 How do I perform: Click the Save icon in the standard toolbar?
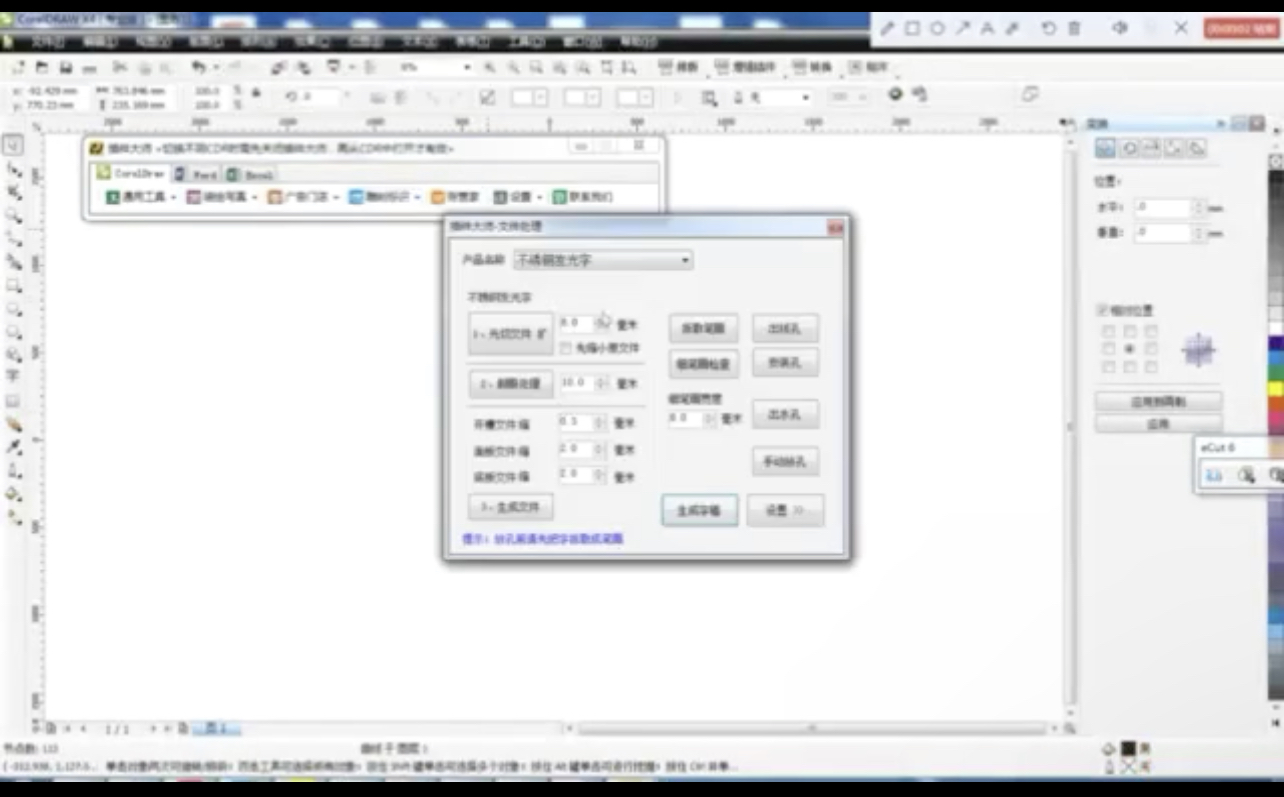point(65,67)
